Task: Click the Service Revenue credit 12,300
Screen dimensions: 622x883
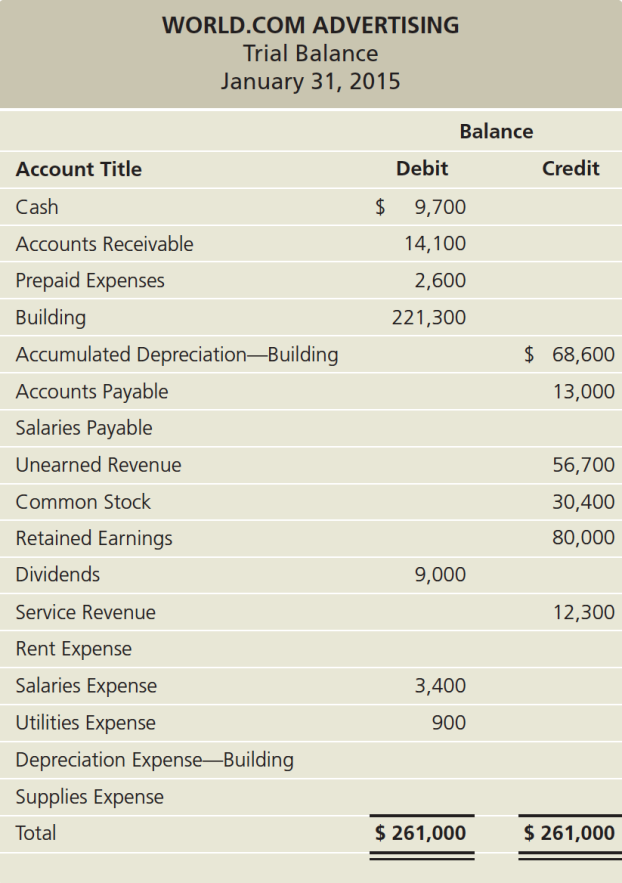Action: pos(583,612)
